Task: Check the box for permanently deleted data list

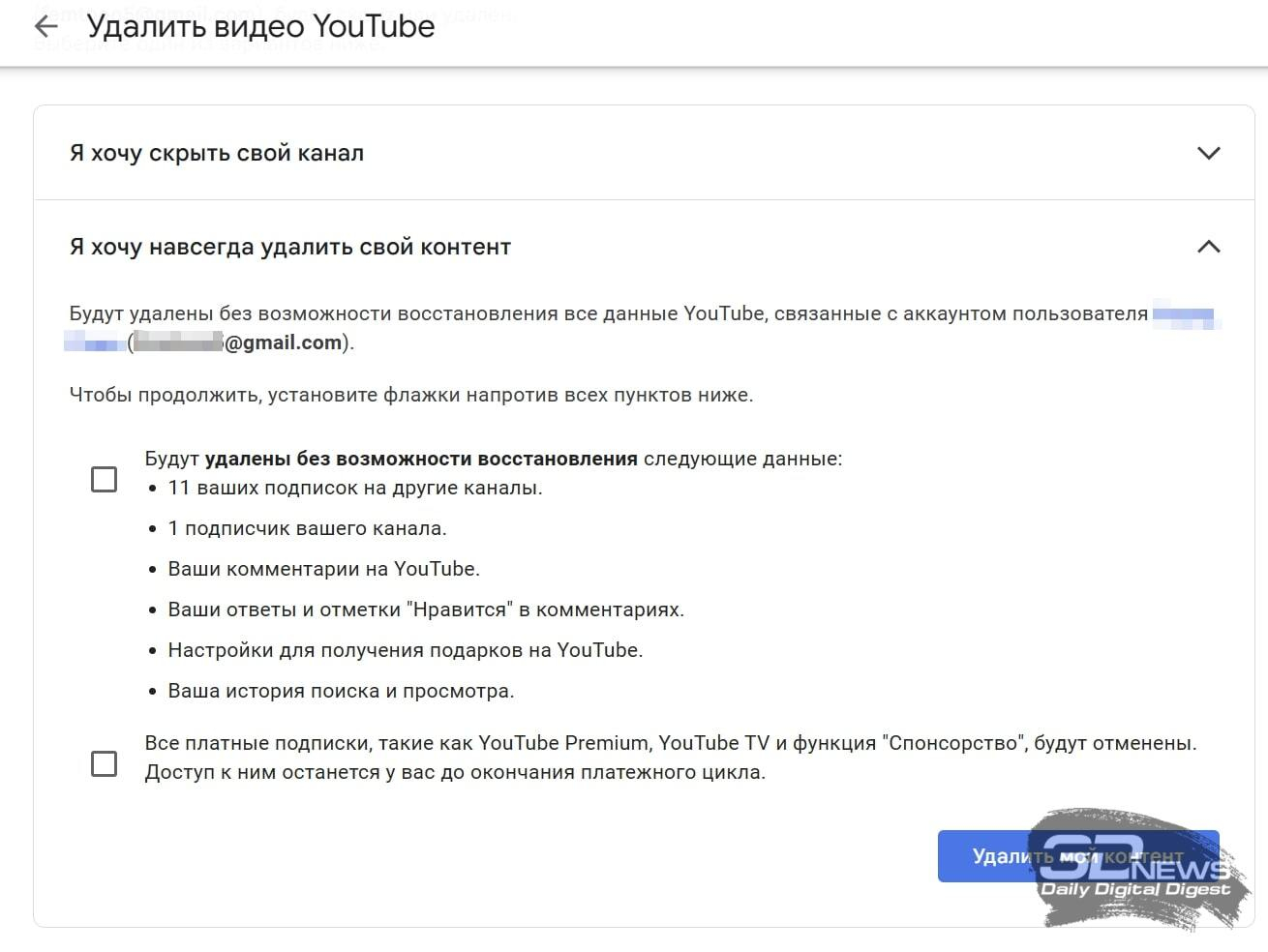Action: pos(104,479)
